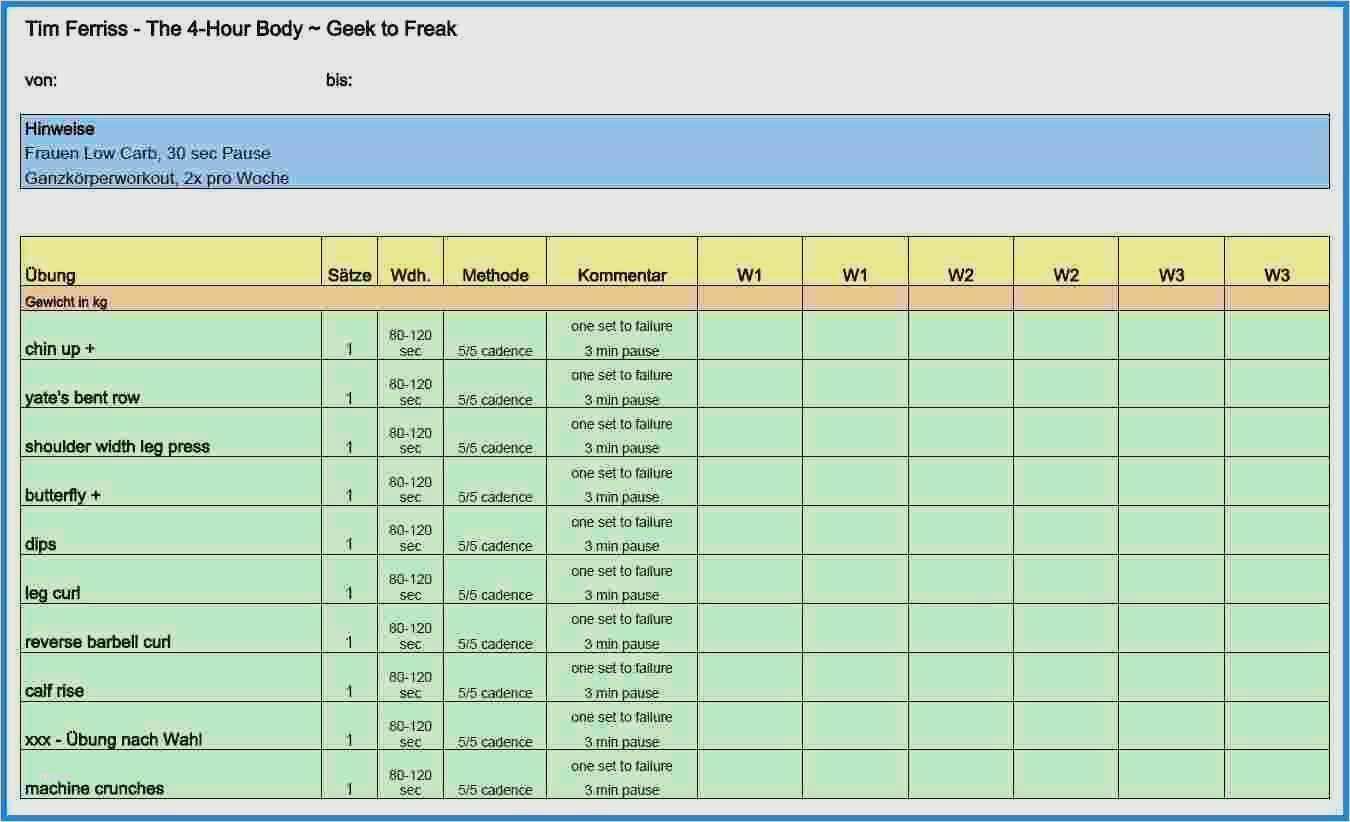
Task: Click the 'Hinweise' heading in the blue box
Action: click(60, 129)
